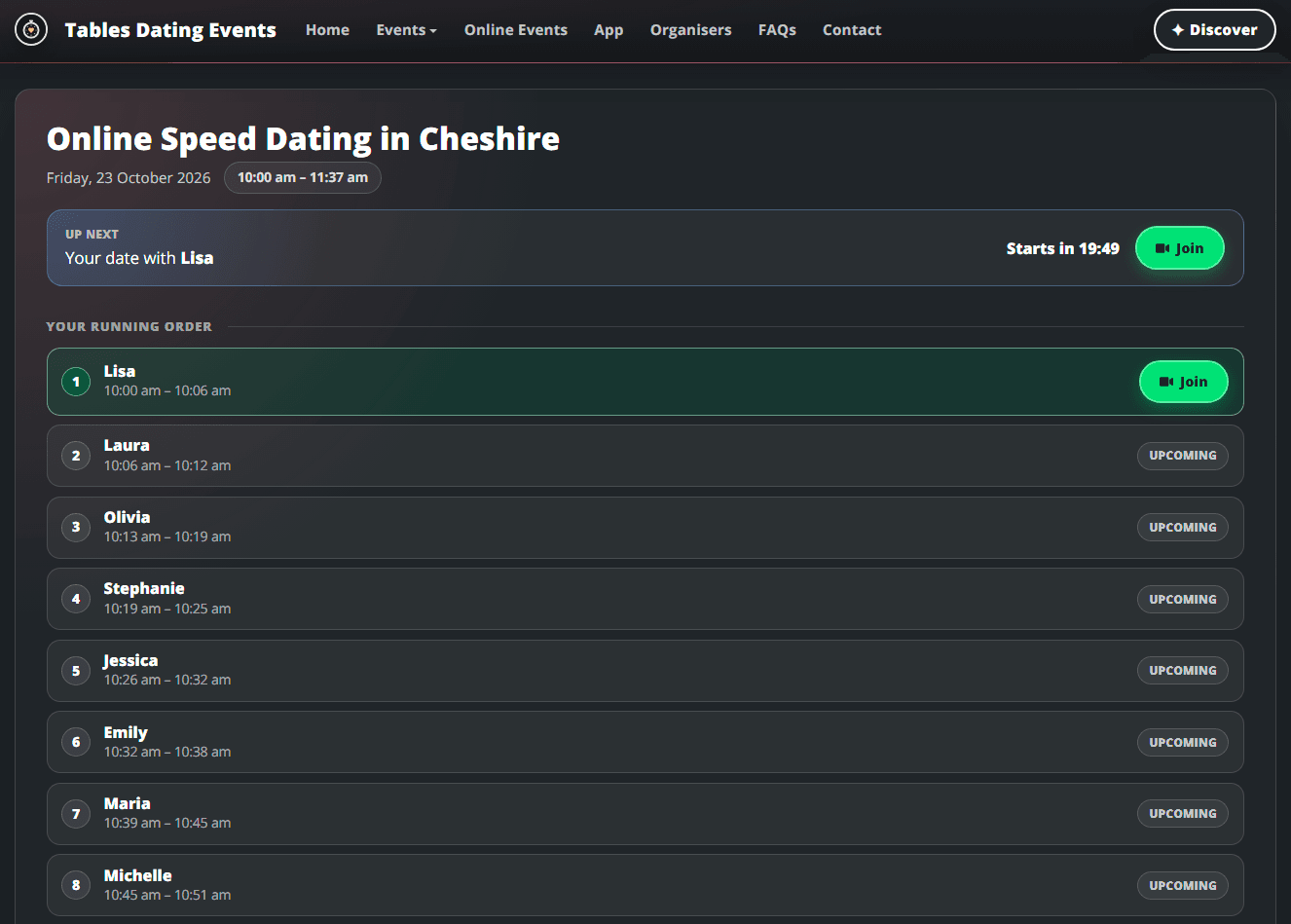
Task: Click the Upcoming badge for Laura
Action: [1183, 456]
